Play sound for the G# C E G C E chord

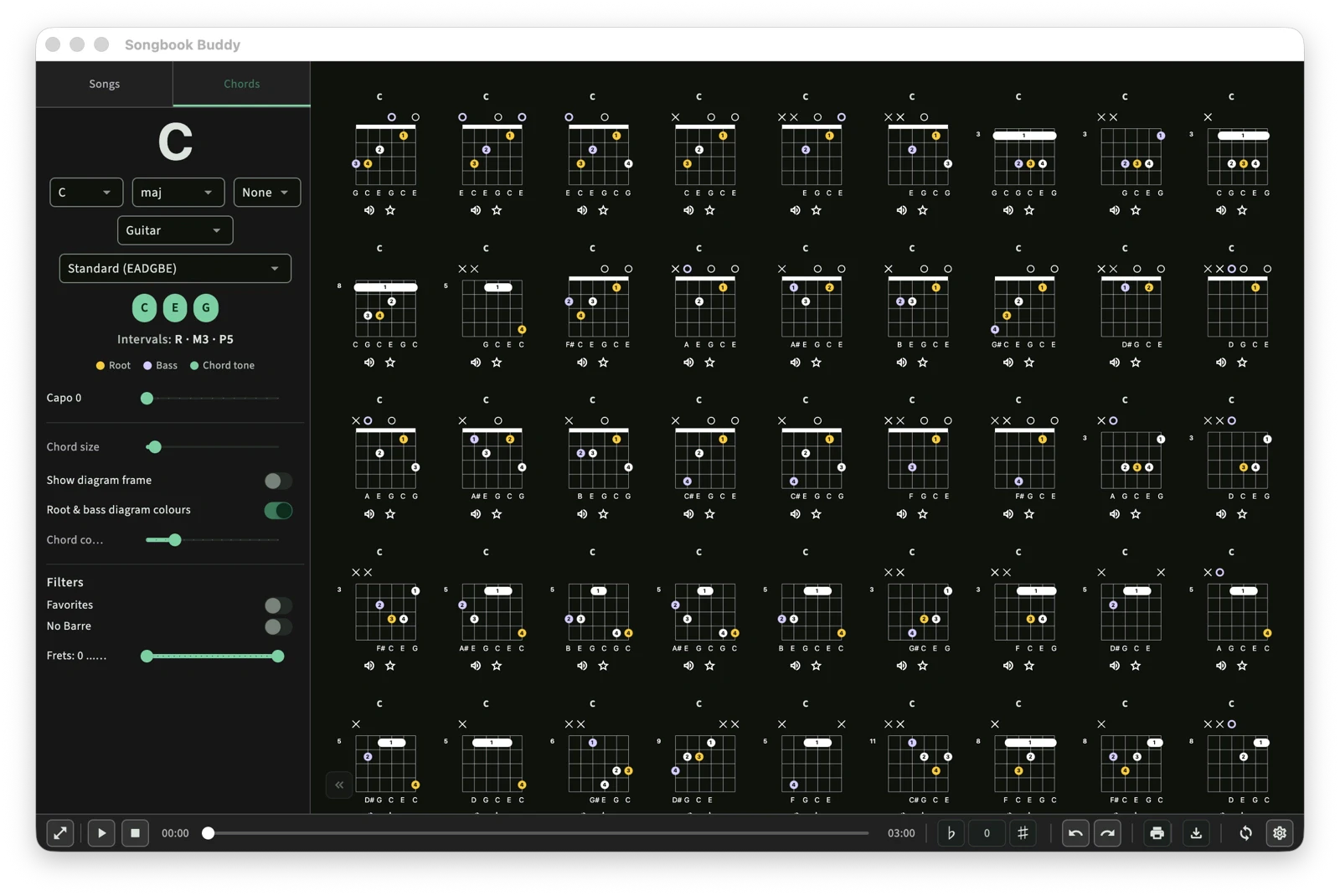point(1008,363)
